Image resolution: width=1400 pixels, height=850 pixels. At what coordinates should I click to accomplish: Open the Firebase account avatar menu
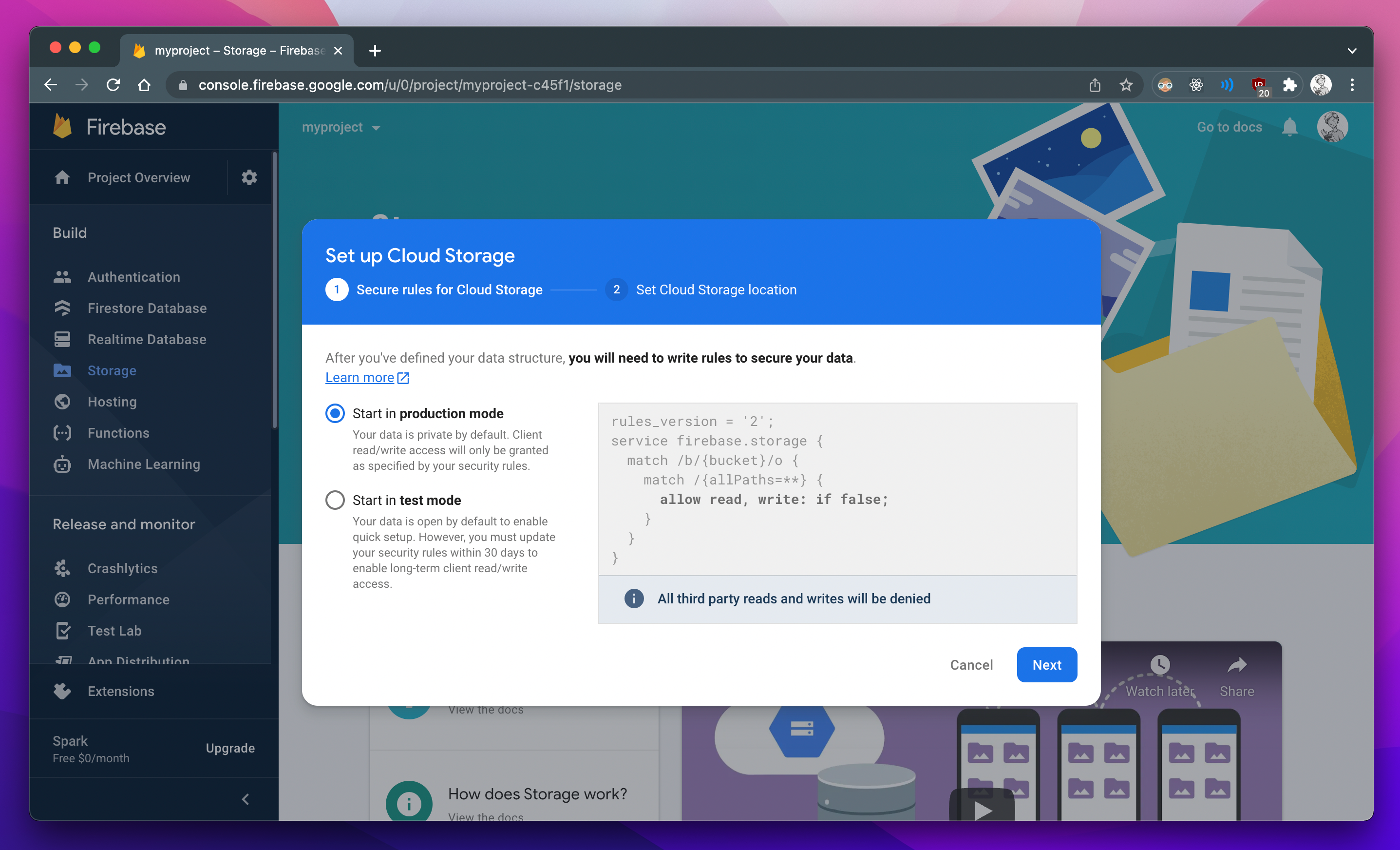[1332, 127]
